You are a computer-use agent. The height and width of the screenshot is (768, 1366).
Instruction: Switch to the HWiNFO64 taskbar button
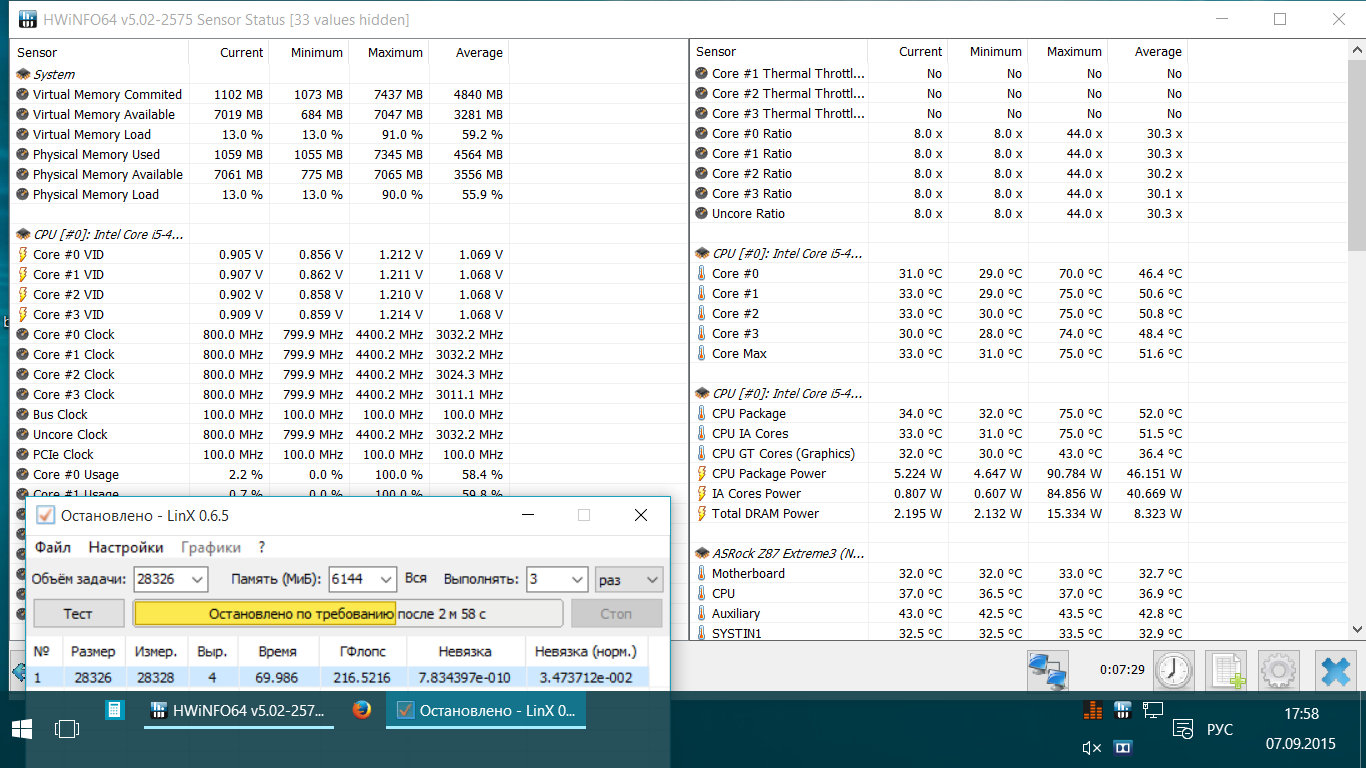[239, 710]
